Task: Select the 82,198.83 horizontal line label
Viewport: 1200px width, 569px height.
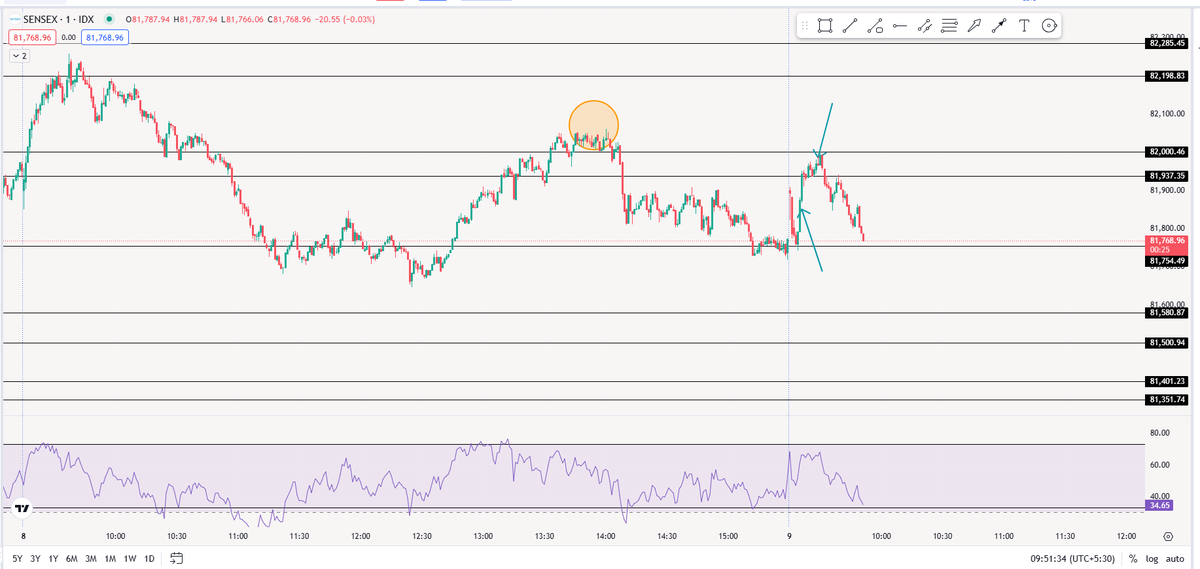Action: pyautogui.click(x=1167, y=76)
